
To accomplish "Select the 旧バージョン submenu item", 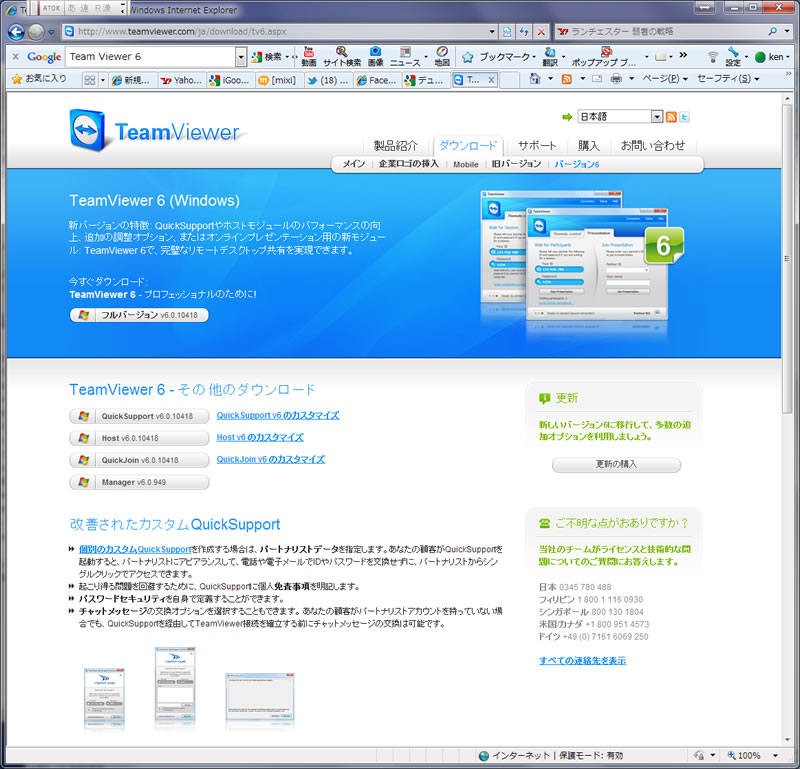I will point(516,164).
